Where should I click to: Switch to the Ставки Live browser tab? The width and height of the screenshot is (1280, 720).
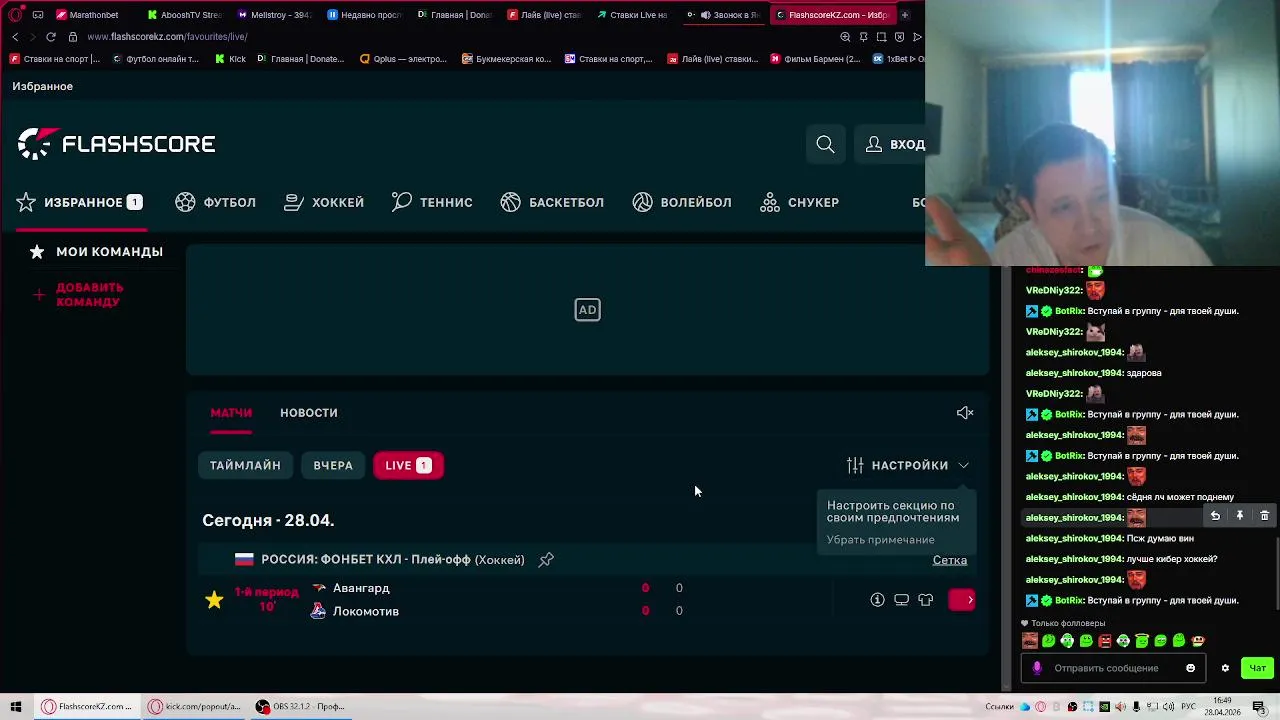(x=632, y=15)
